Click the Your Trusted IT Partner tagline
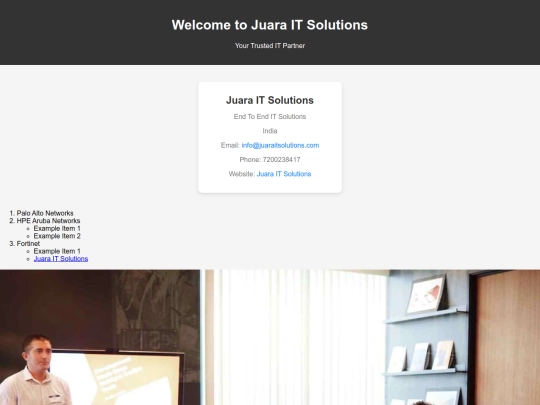Image resolution: width=540 pixels, height=405 pixels. tap(270, 45)
